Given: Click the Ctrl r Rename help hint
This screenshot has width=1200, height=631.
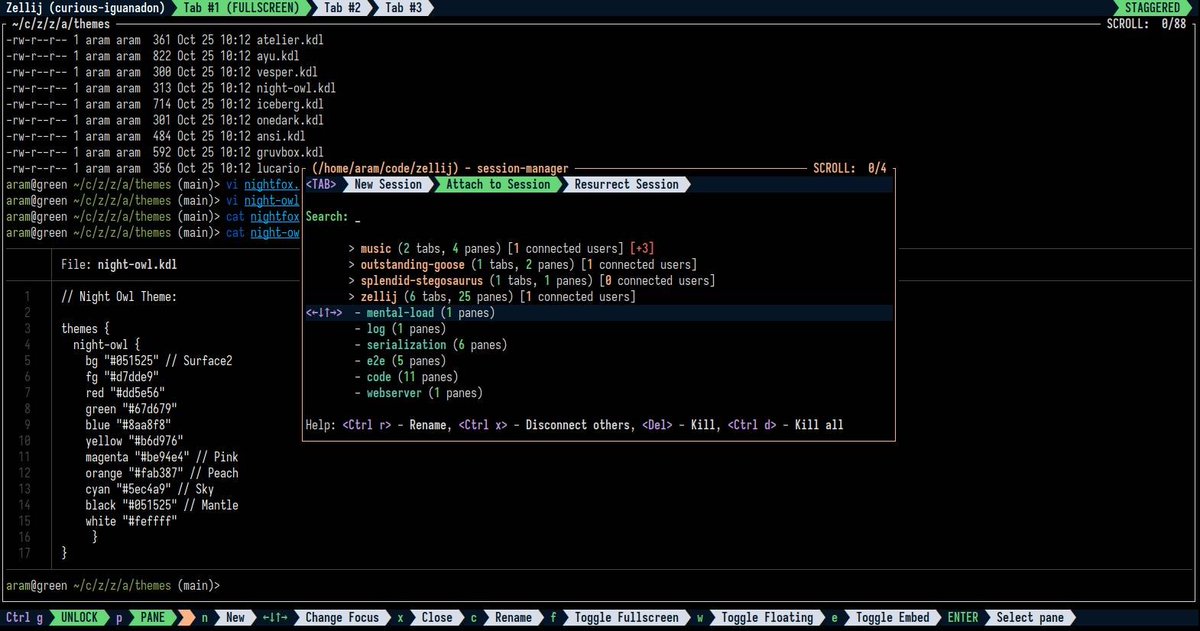Looking at the screenshot, I should point(396,425).
